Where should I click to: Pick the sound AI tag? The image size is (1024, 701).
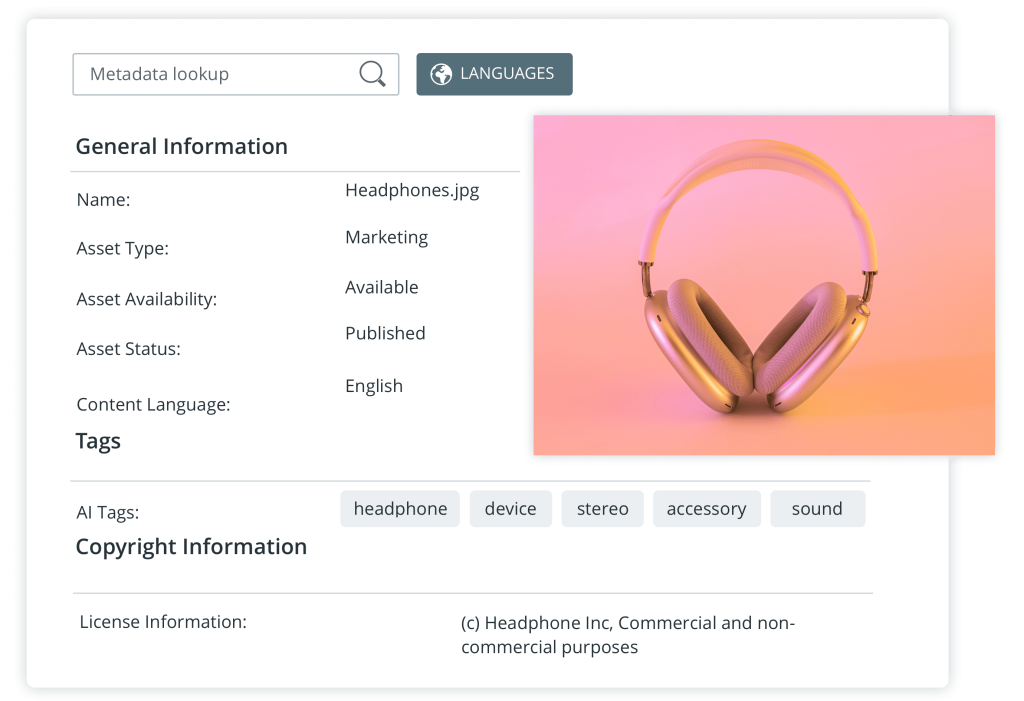pyautogui.click(x=817, y=509)
